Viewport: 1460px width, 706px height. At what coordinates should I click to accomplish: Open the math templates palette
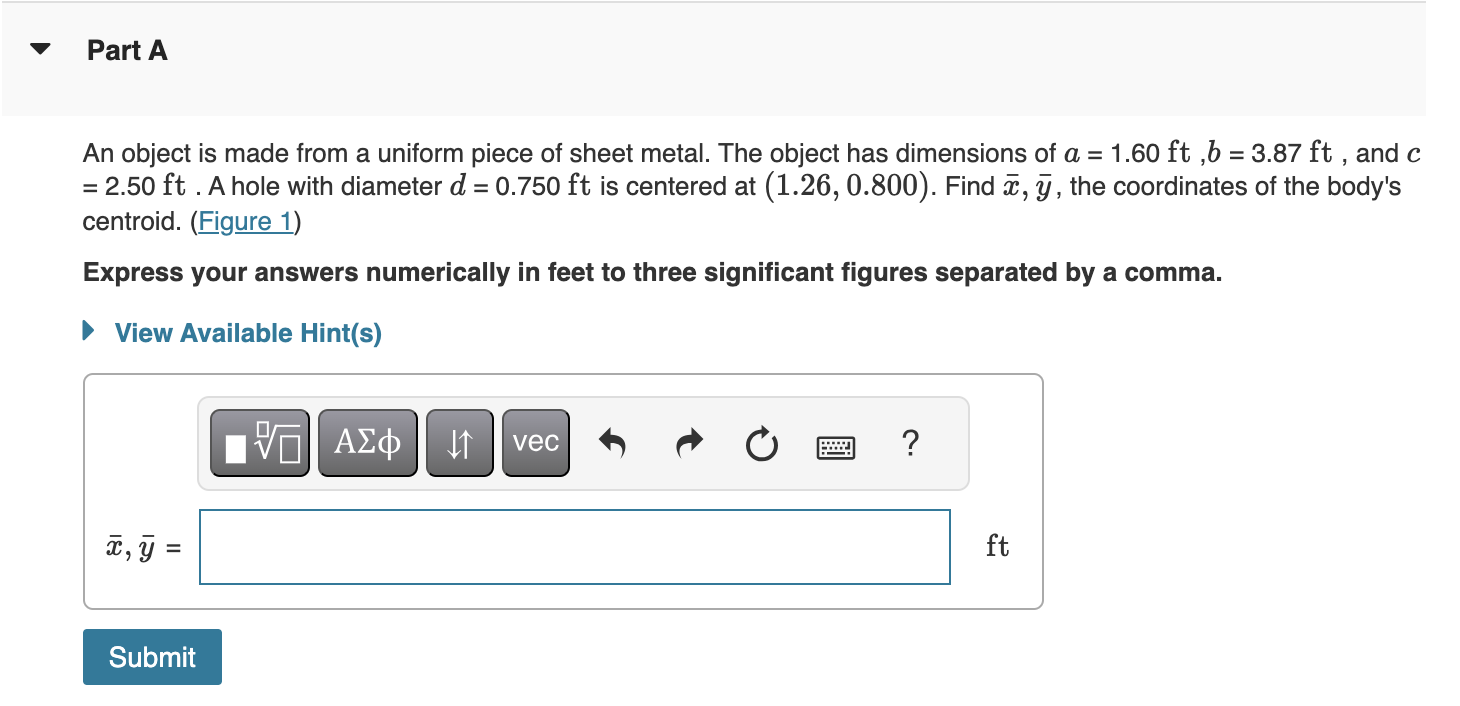[x=259, y=441]
